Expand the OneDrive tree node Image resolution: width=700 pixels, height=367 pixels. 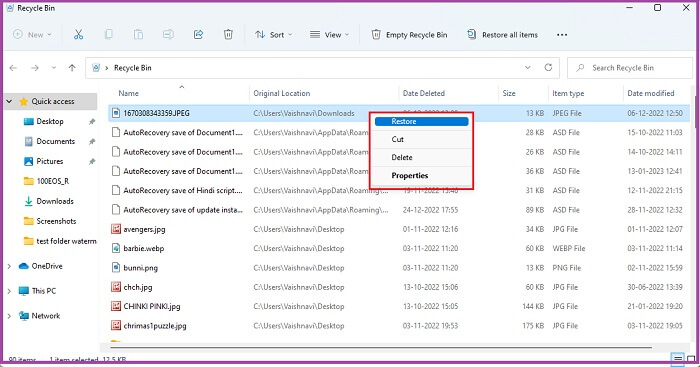9,266
